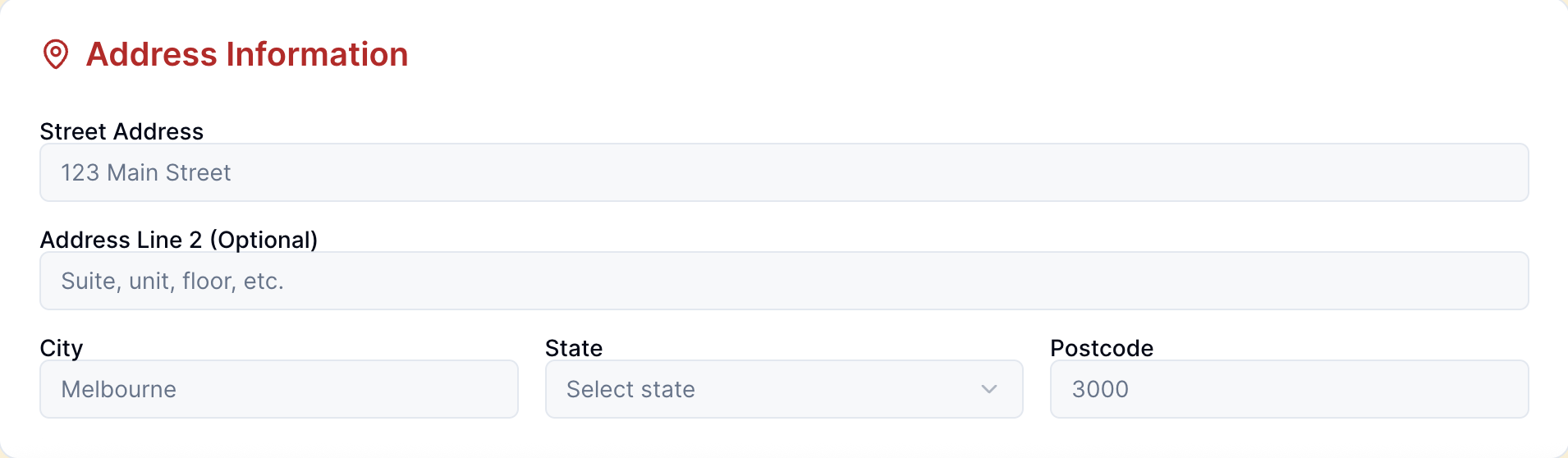Viewport: 1568px width, 458px height.
Task: Click the word Information in the section title
Action: coord(317,54)
